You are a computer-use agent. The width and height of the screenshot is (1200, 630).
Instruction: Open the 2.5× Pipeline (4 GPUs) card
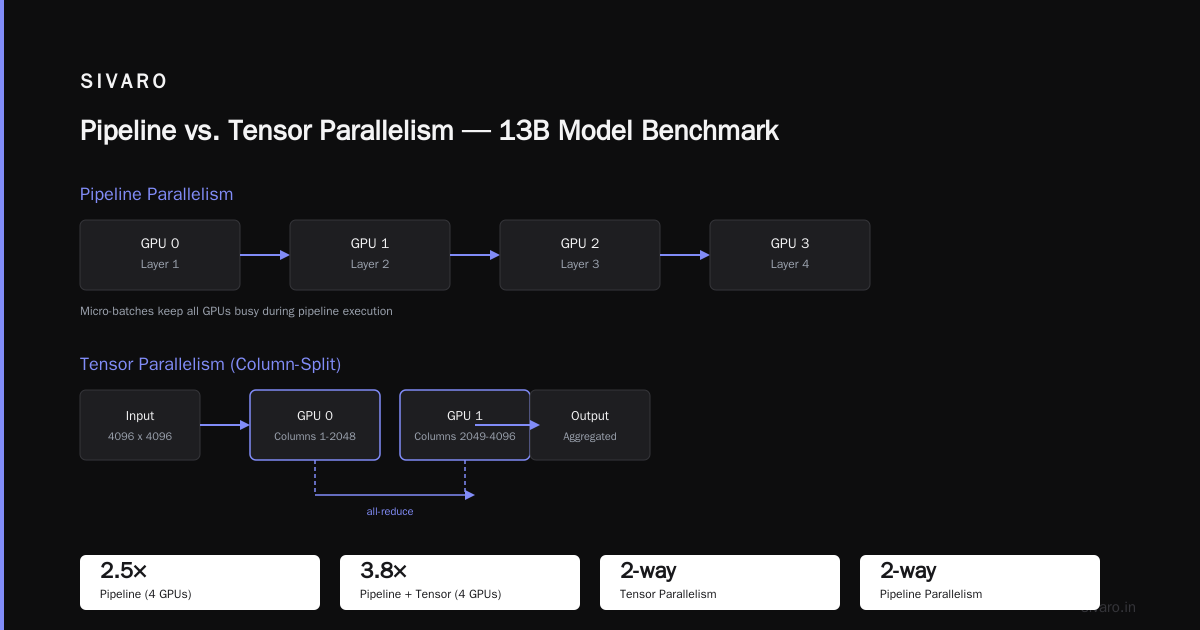200,582
